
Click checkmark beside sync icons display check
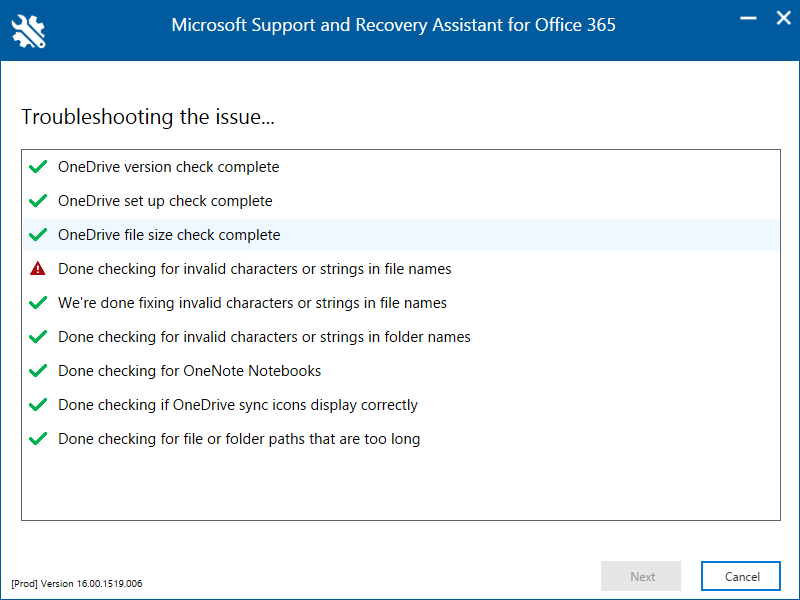pyautogui.click(x=38, y=405)
